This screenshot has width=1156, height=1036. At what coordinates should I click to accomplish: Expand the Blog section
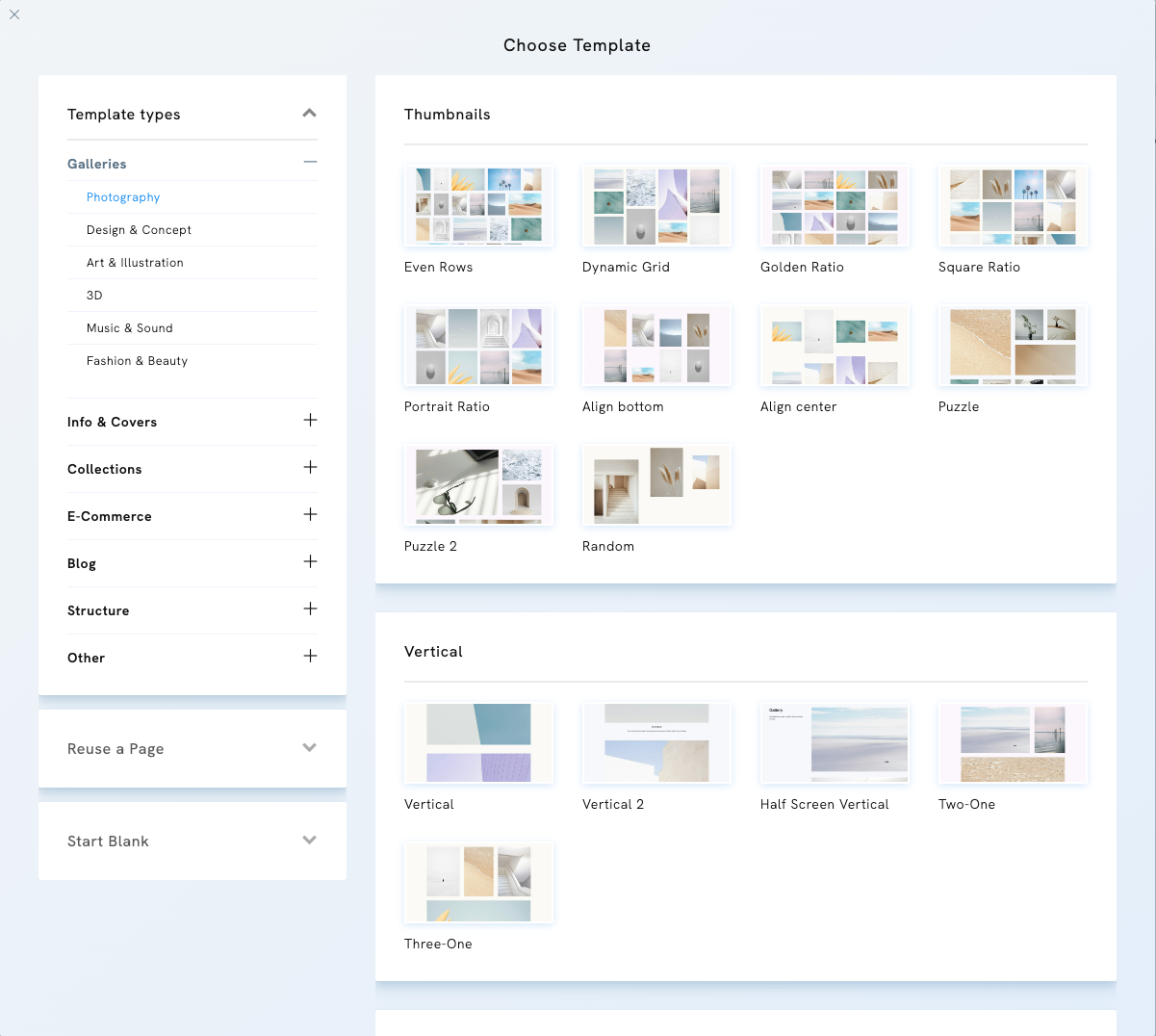click(x=310, y=562)
